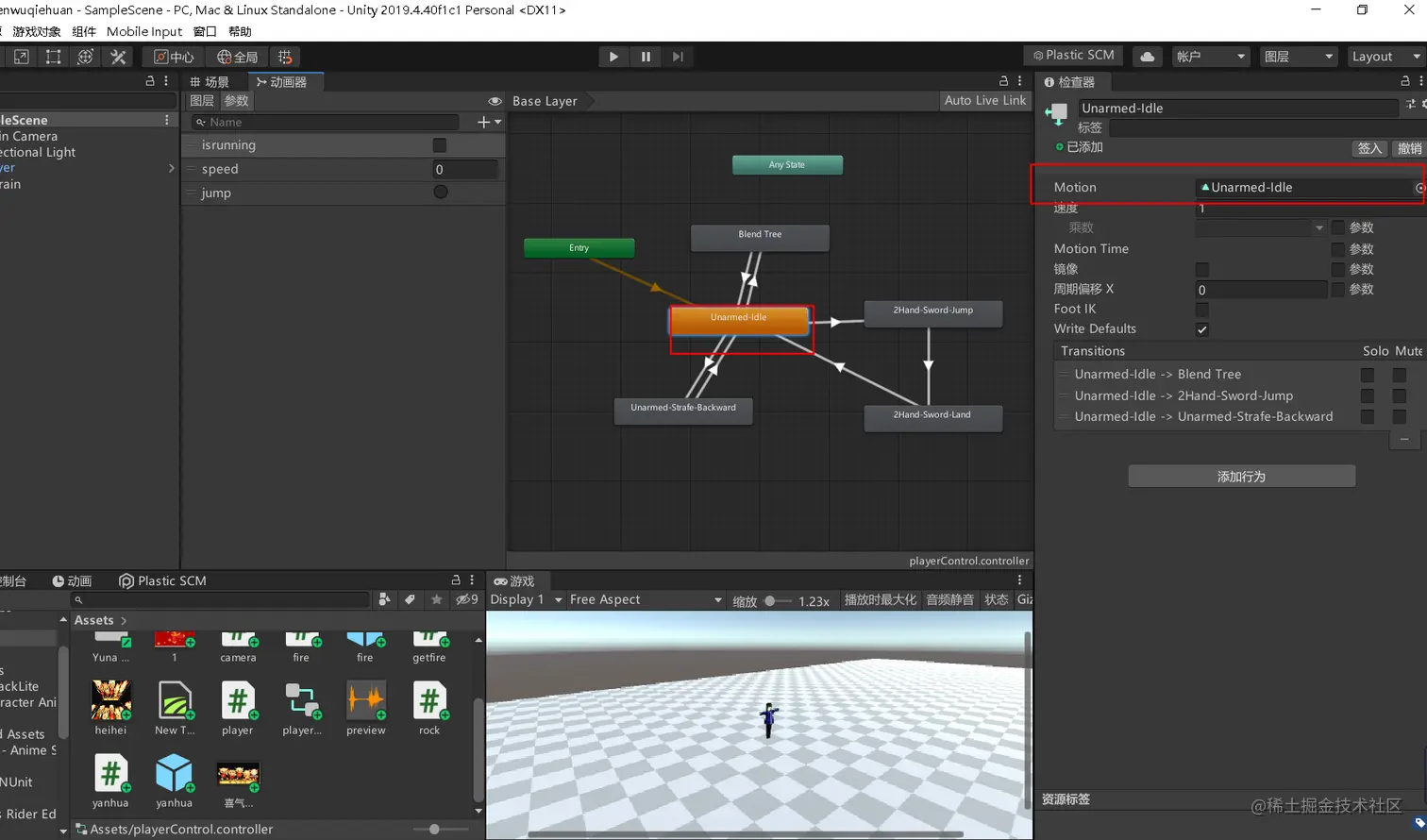Uncheck the Write Defaults checkbox

1202,329
